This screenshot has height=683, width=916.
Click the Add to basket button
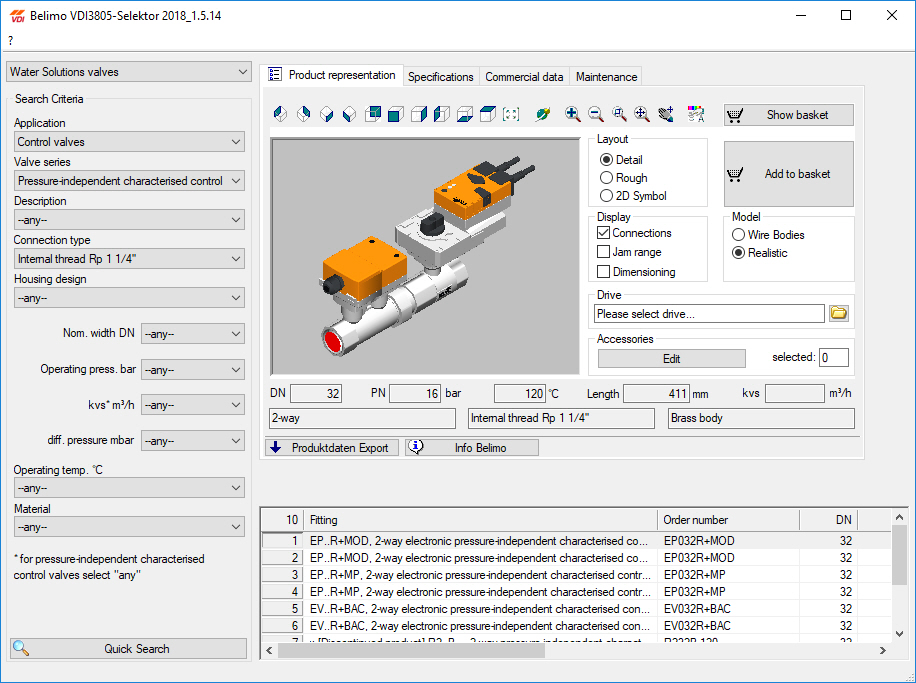click(x=789, y=174)
